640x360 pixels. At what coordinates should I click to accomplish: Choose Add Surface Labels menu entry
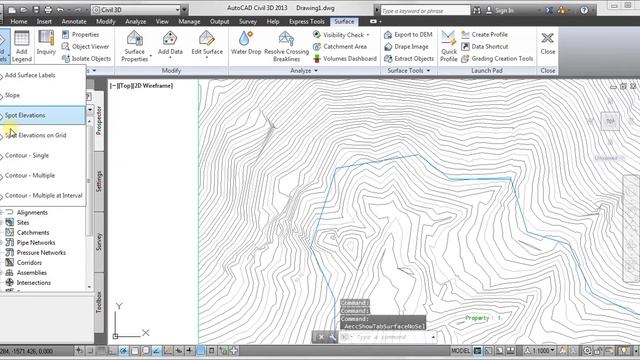(x=42, y=75)
